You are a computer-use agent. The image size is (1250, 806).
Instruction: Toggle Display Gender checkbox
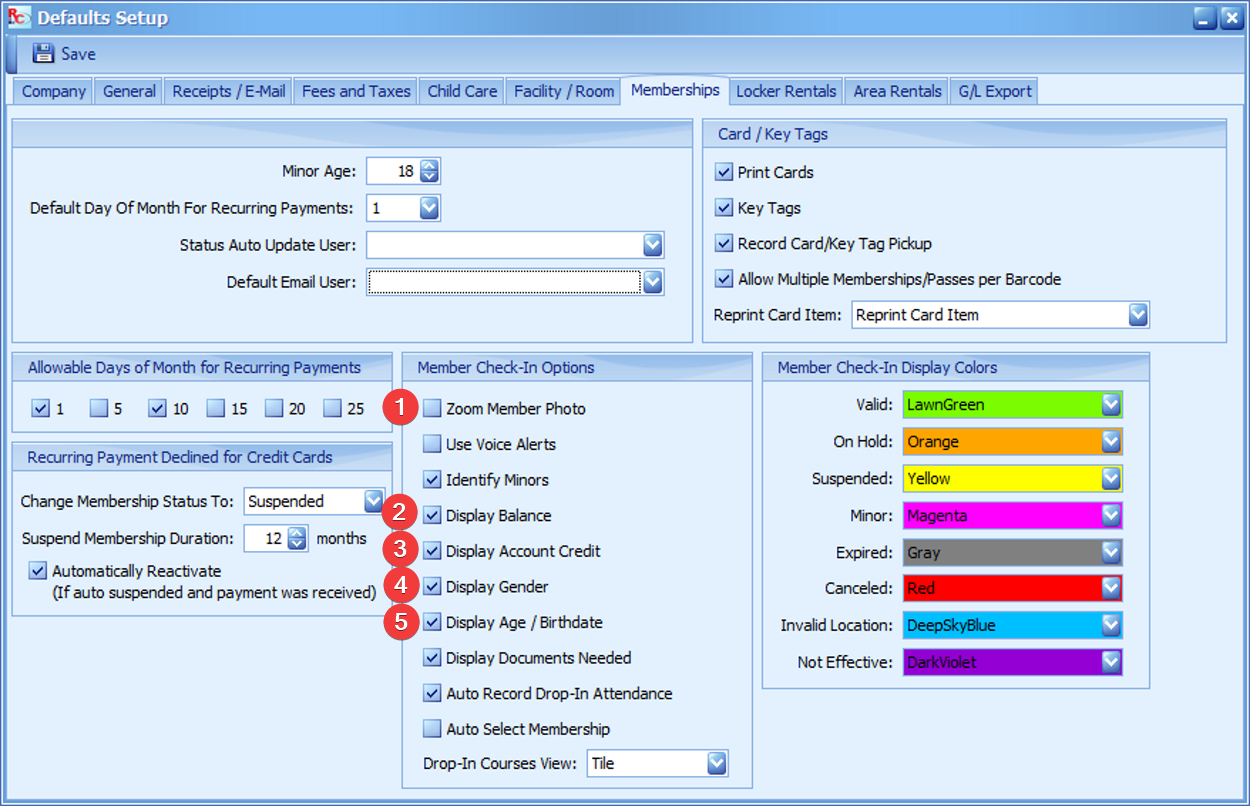click(432, 586)
